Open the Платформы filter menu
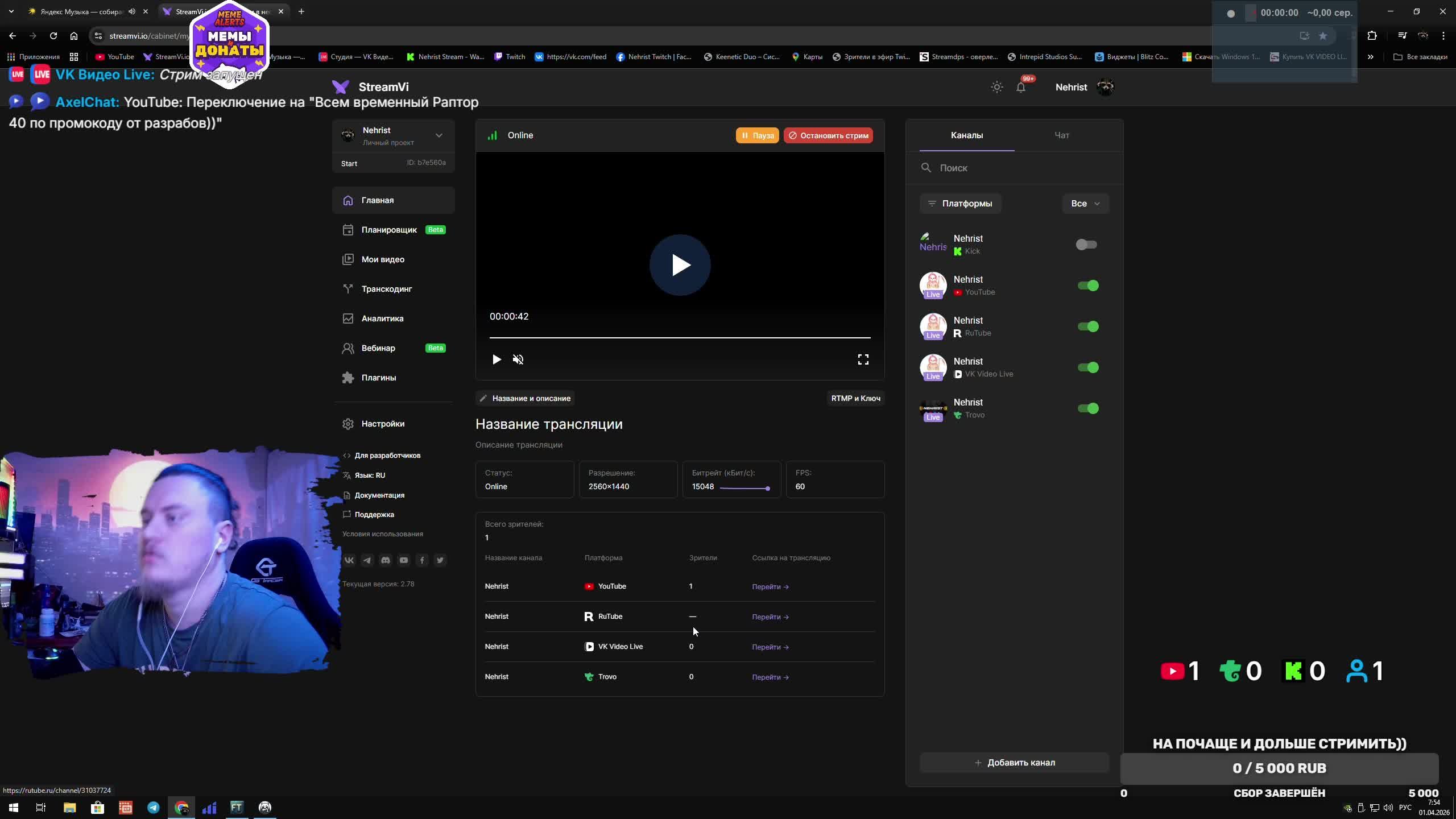 click(960, 204)
